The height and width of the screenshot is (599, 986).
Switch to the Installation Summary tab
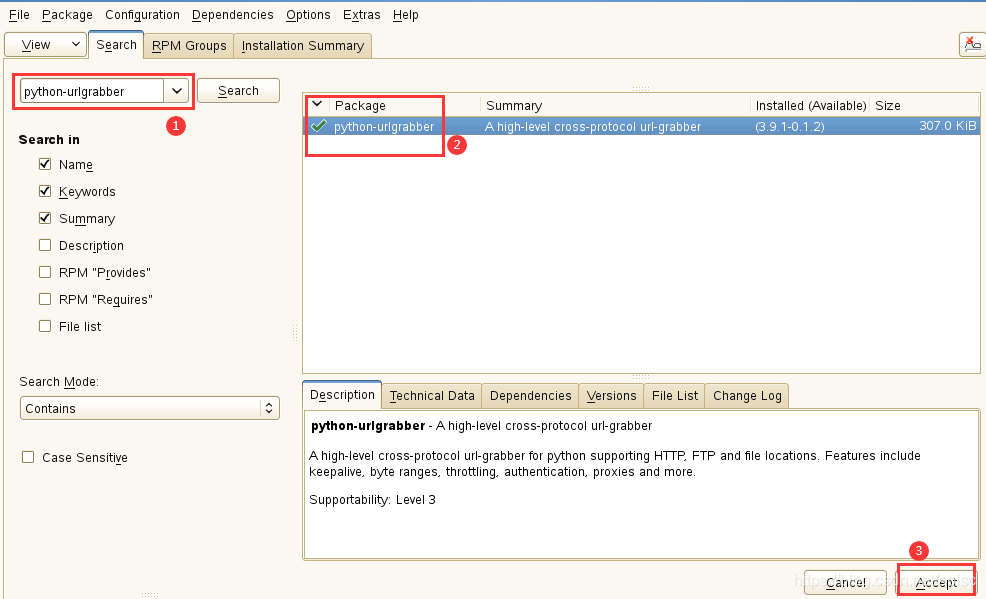pos(302,45)
